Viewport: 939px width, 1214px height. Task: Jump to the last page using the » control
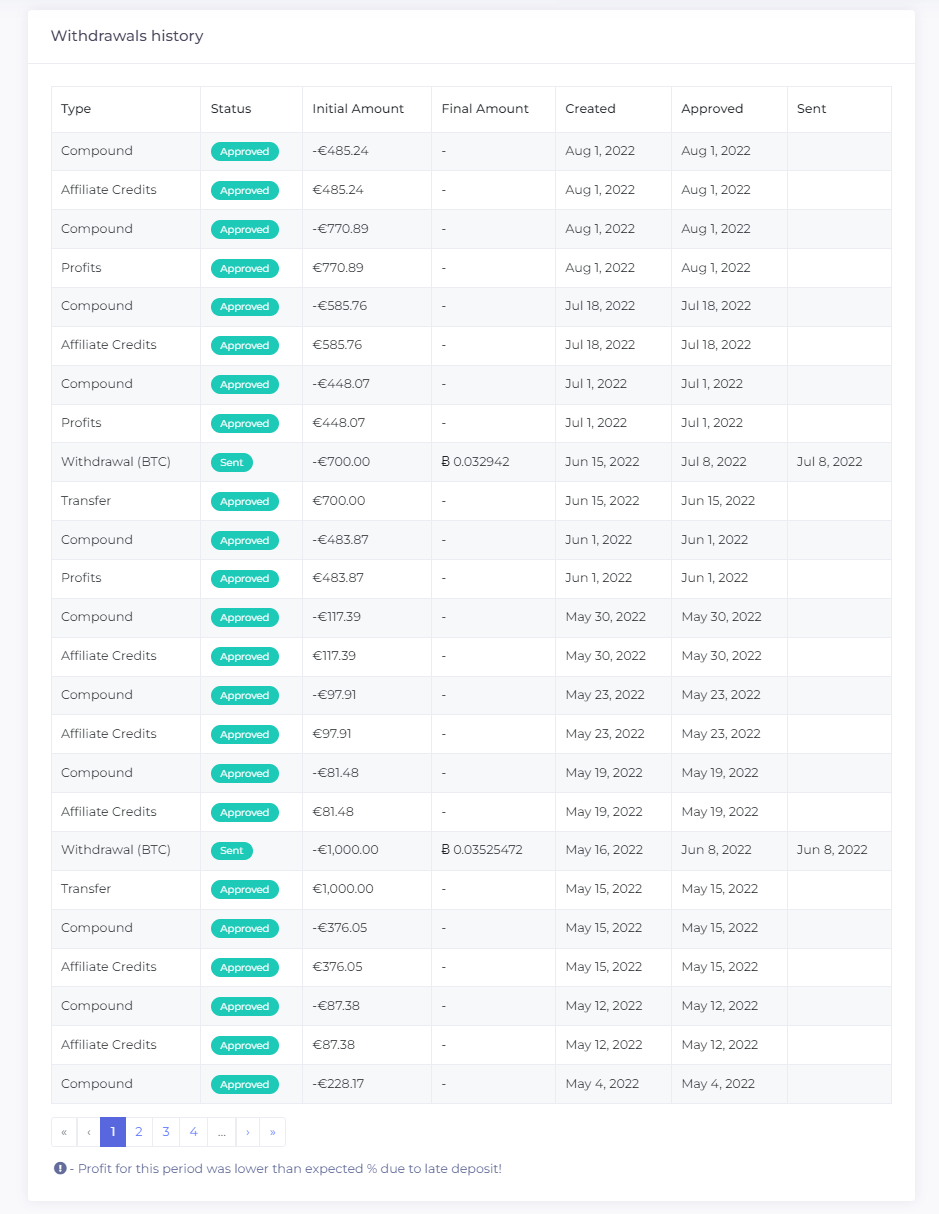(272, 1131)
